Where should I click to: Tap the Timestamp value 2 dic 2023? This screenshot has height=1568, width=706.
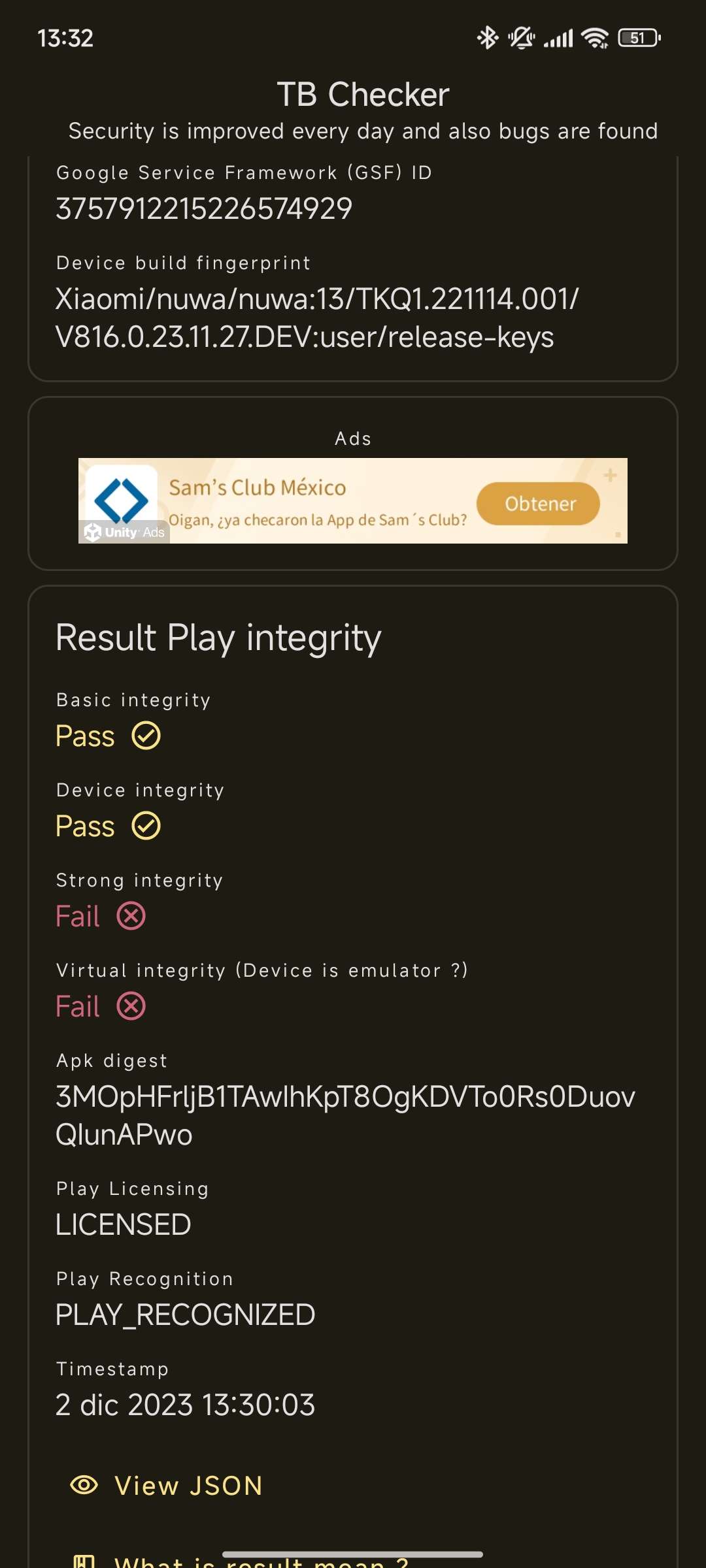point(185,1405)
